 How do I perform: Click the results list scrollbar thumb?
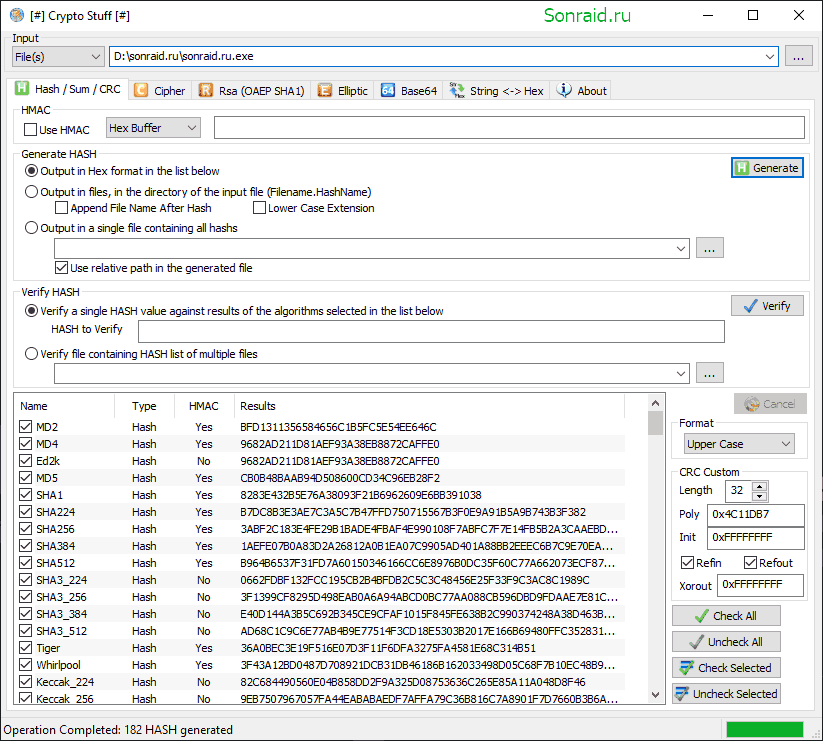(x=655, y=424)
